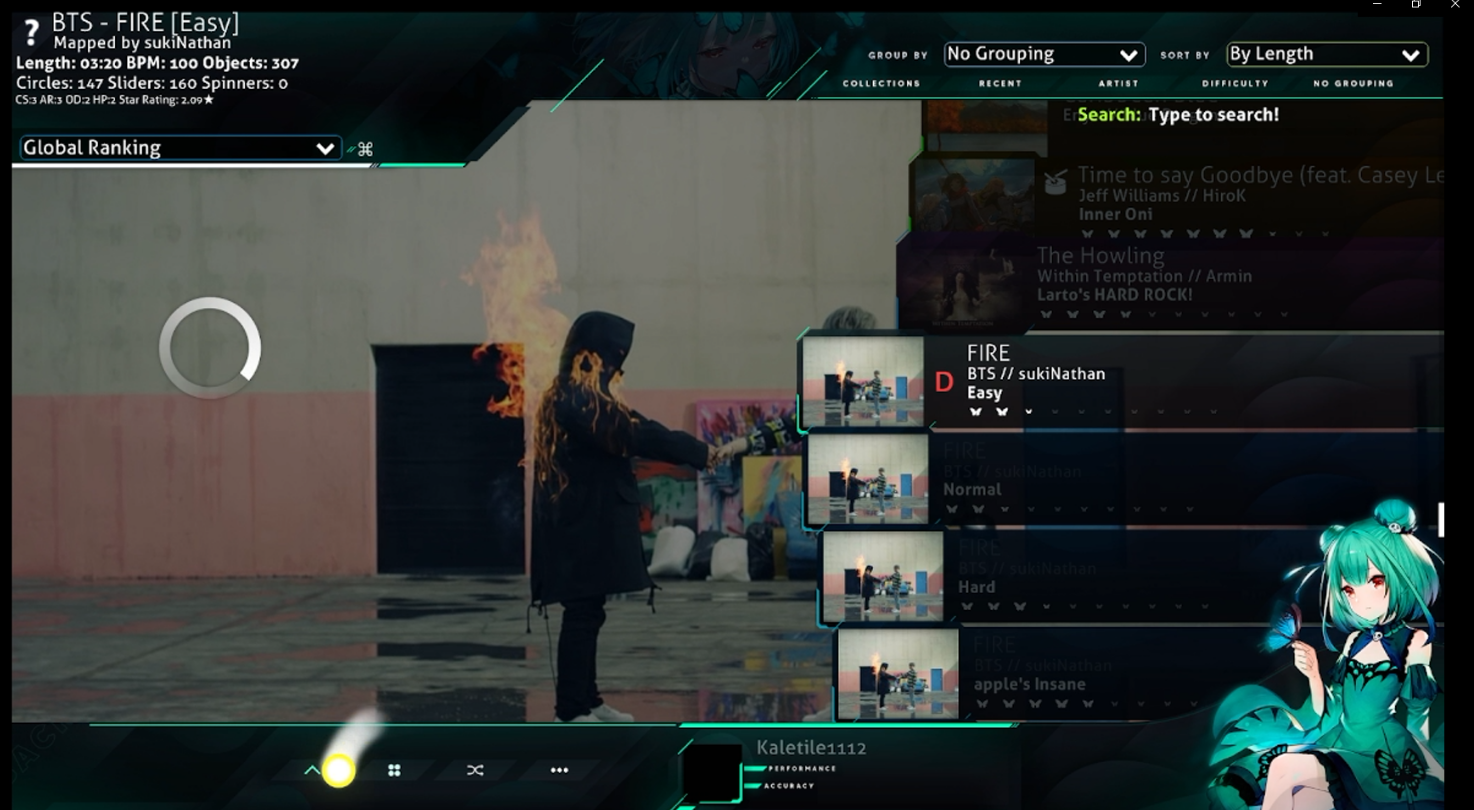Select the Time to say Goodbye song title

point(1260,176)
